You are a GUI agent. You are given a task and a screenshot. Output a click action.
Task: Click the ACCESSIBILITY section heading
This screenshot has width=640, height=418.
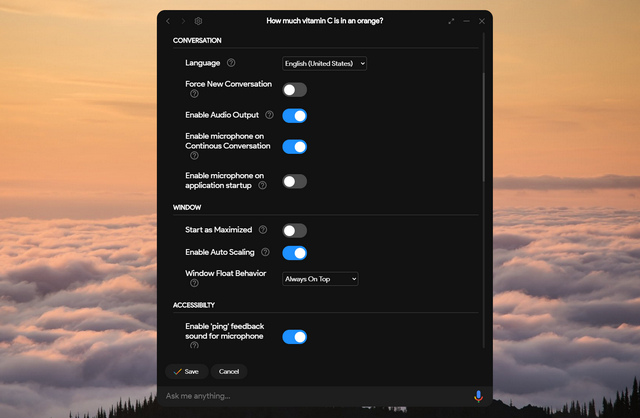click(x=194, y=305)
